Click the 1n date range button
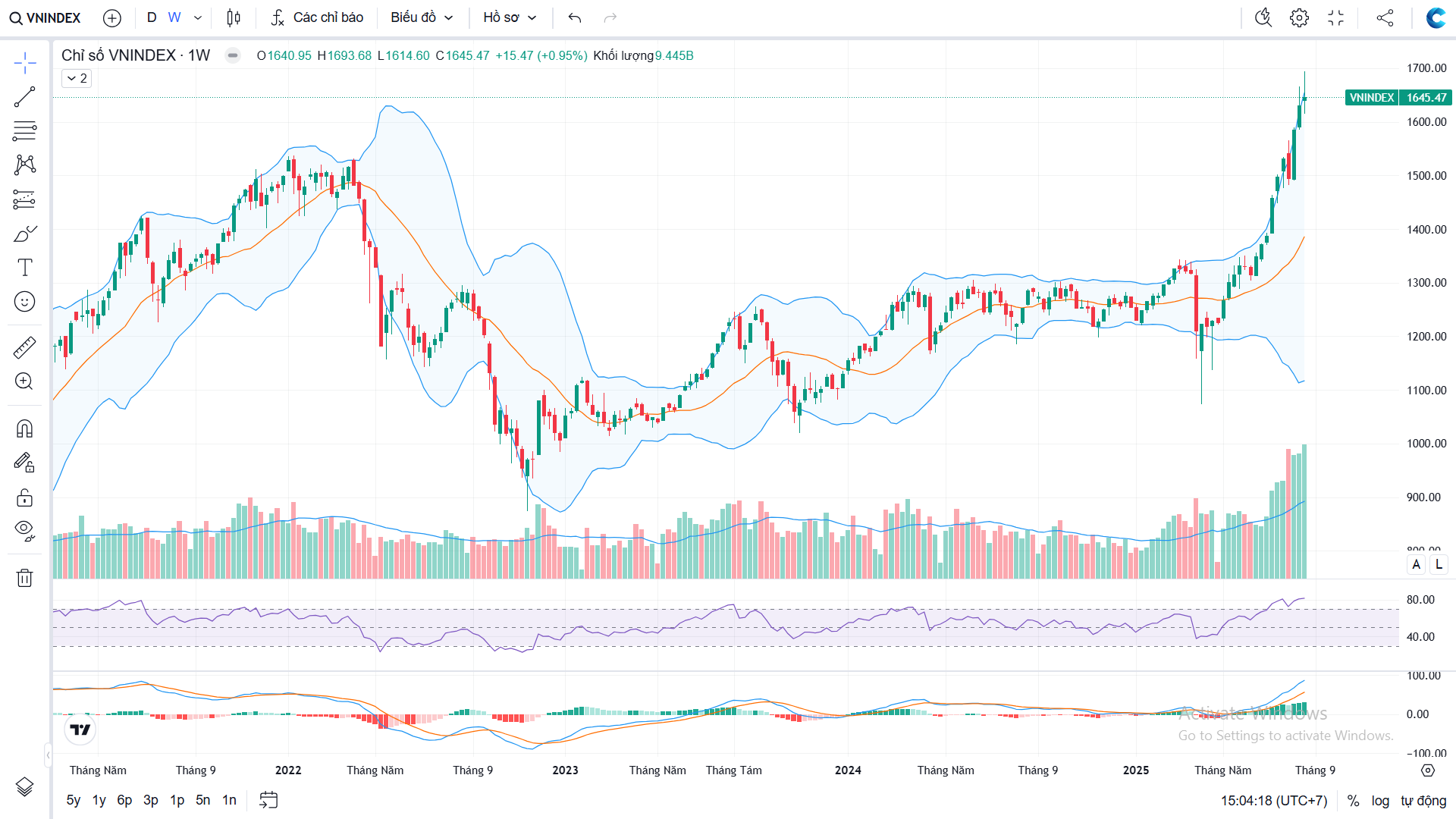The image size is (1456, 819). 229,800
